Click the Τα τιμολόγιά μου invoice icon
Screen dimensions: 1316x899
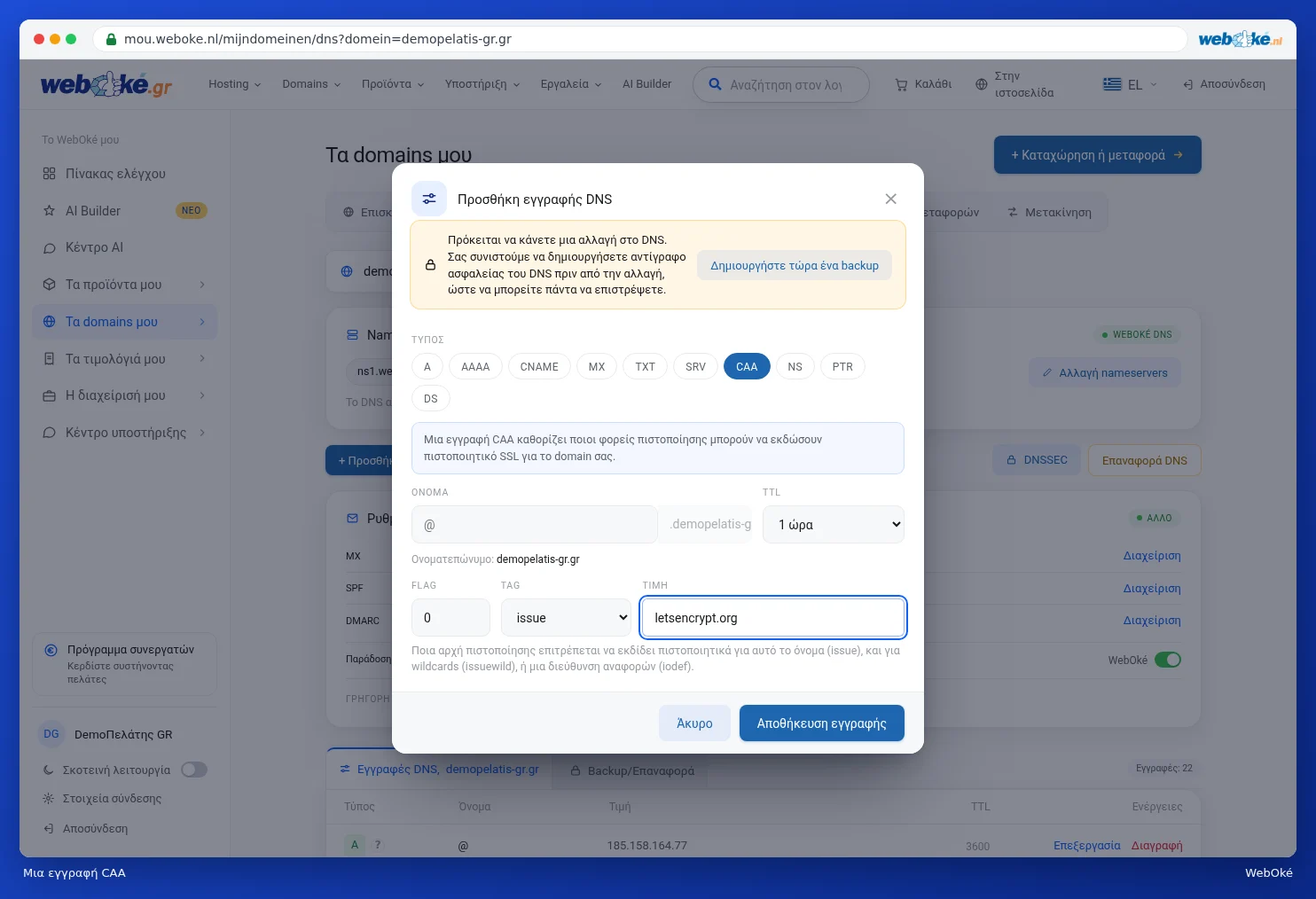49,359
